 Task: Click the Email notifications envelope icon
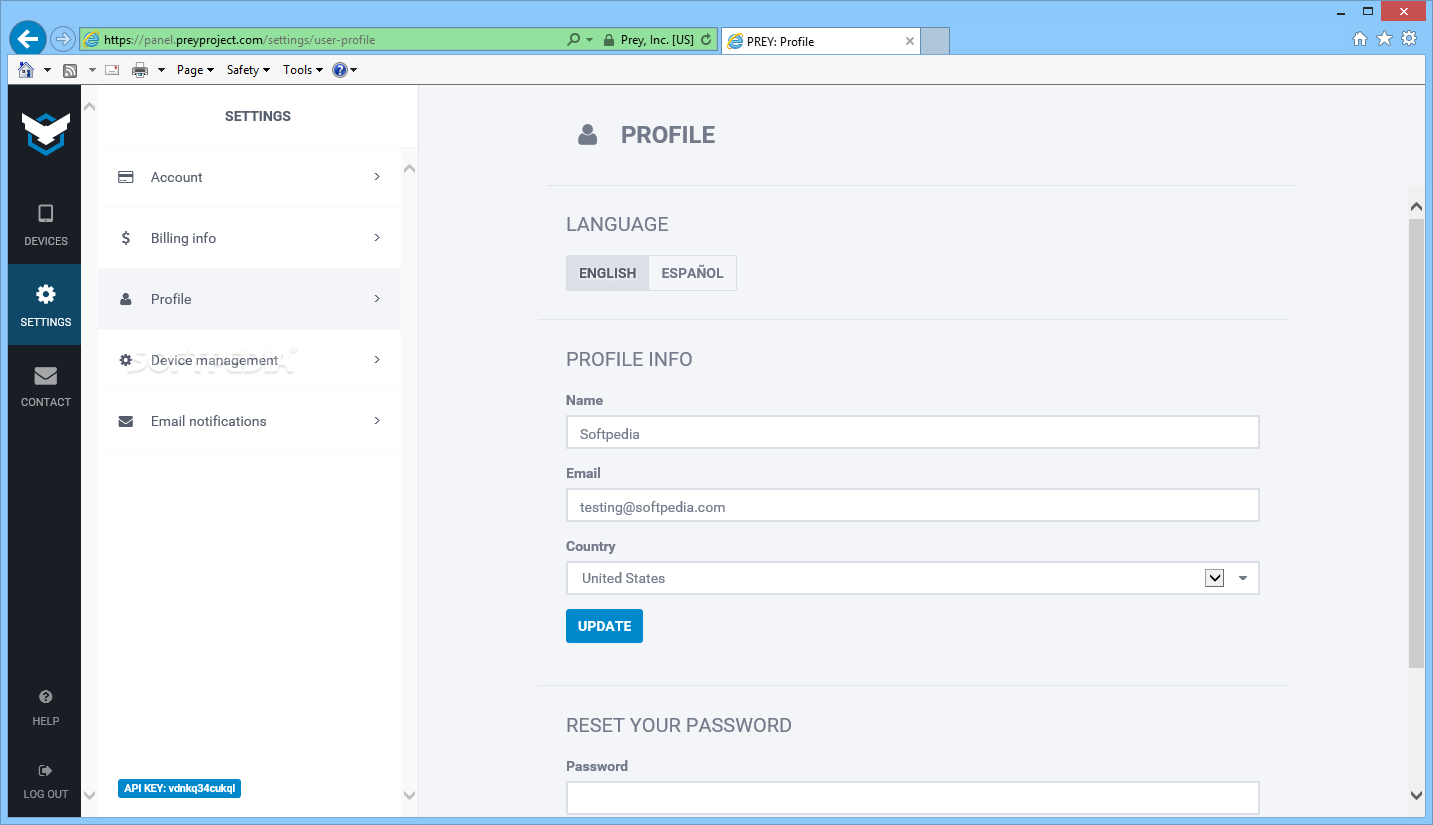(126, 421)
